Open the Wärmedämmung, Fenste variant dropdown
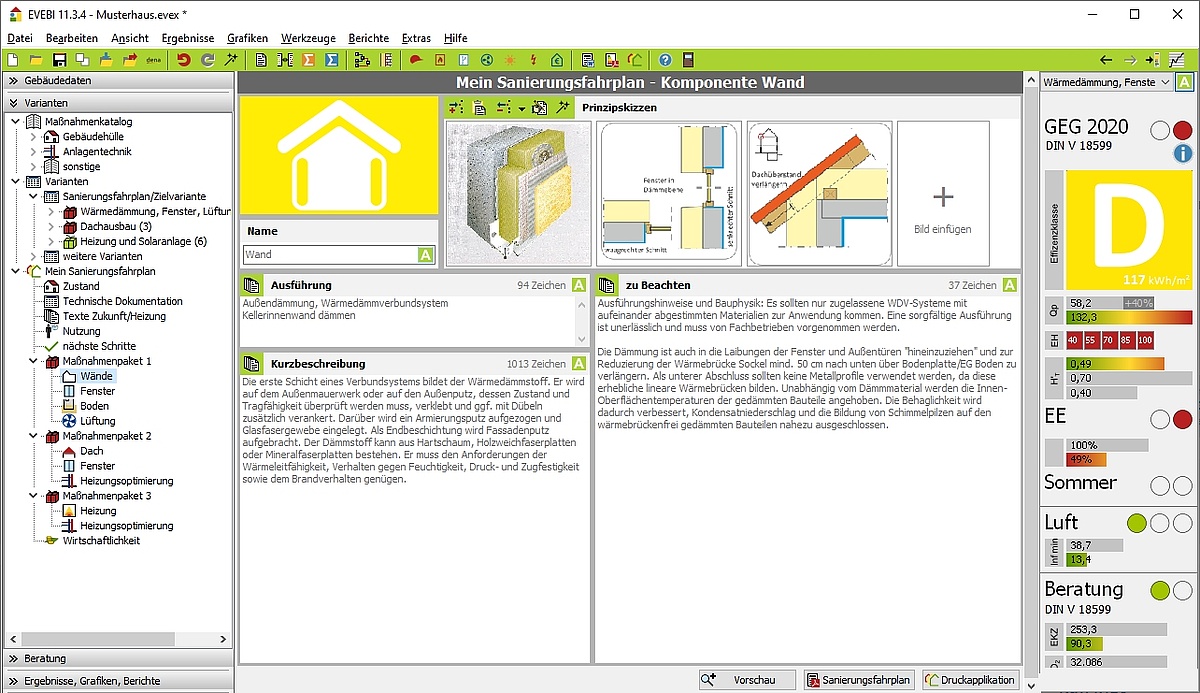Image resolution: width=1200 pixels, height=693 pixels. (x=1104, y=82)
